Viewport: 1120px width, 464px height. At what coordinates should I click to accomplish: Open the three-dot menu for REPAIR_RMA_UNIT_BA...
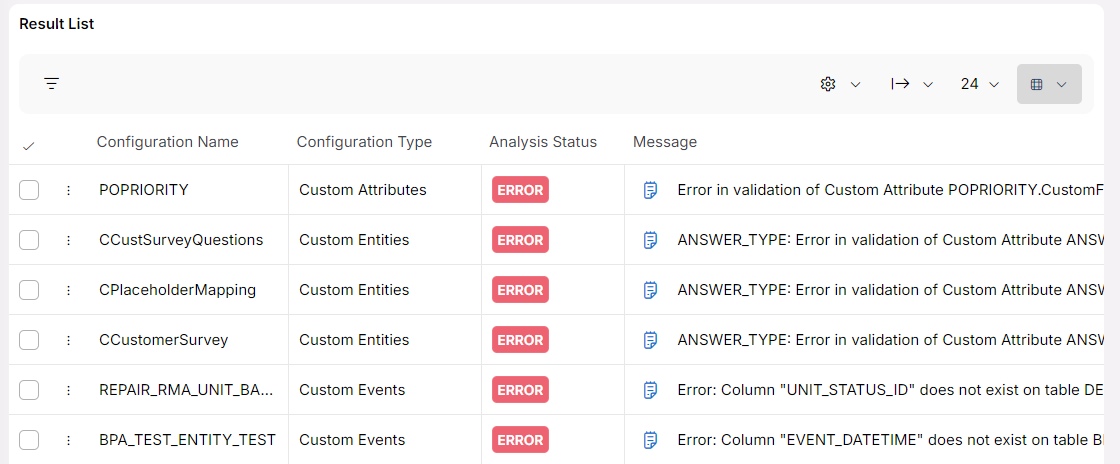point(69,390)
